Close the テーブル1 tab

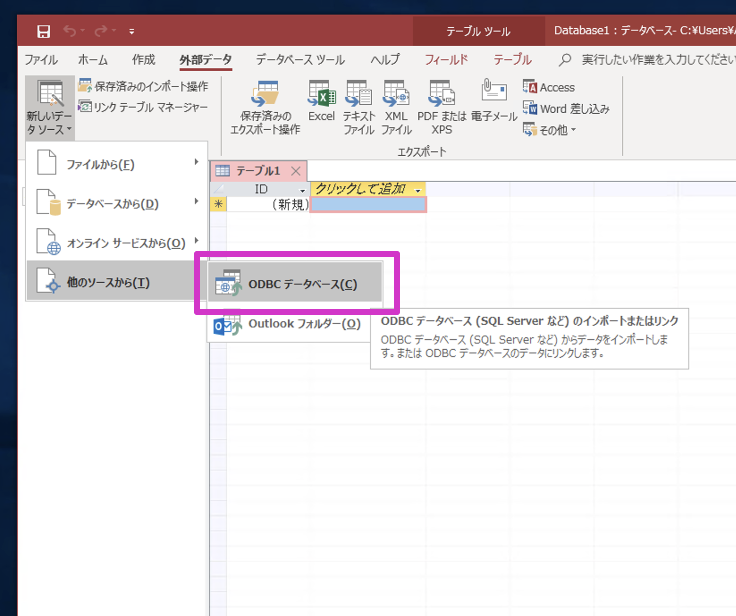coord(296,171)
